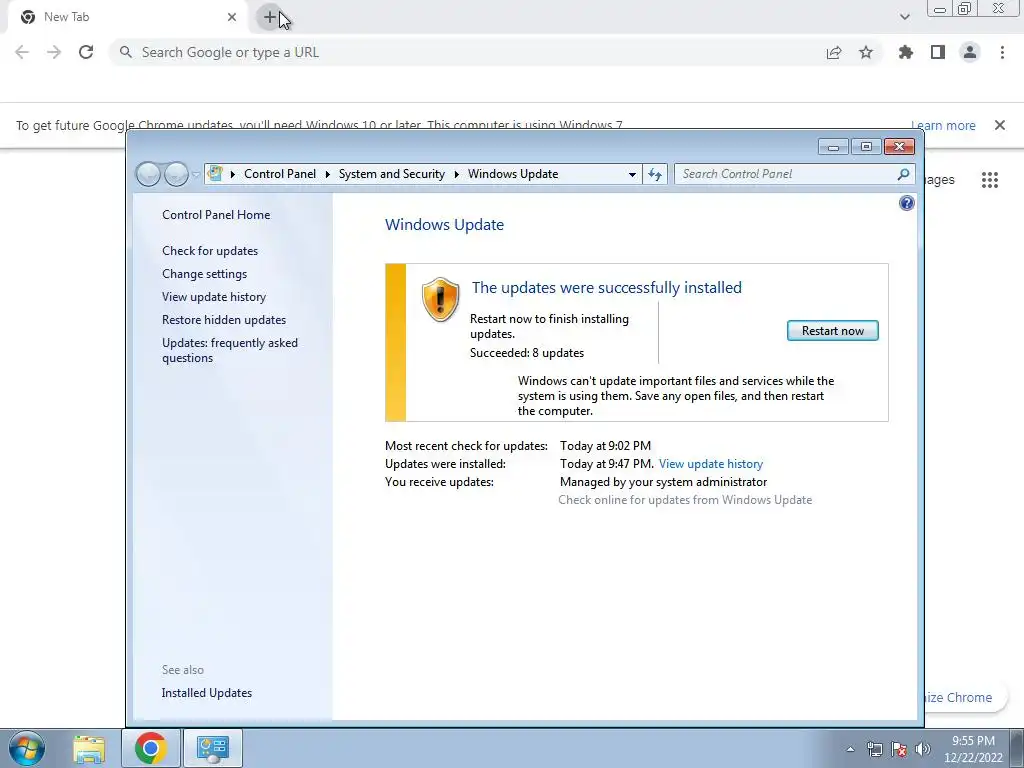Select System and Security breadcrumb
Image resolution: width=1024 pixels, height=768 pixels.
pyautogui.click(x=391, y=174)
